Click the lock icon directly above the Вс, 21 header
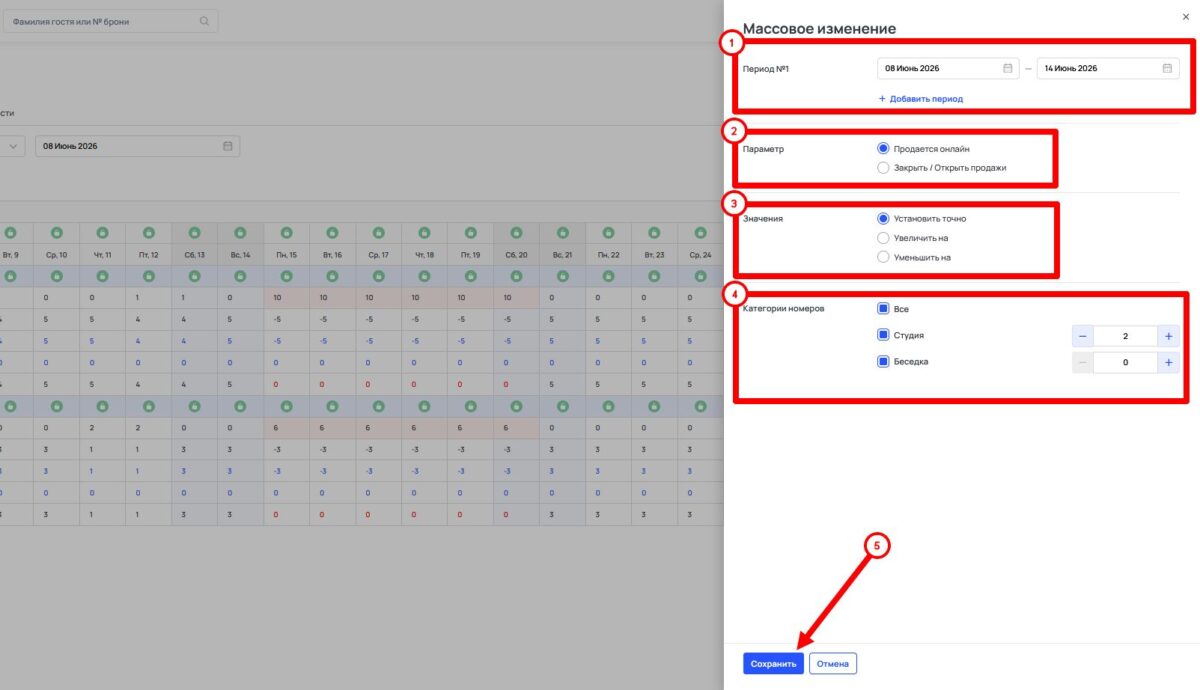This screenshot has width=1200, height=690. [563, 232]
